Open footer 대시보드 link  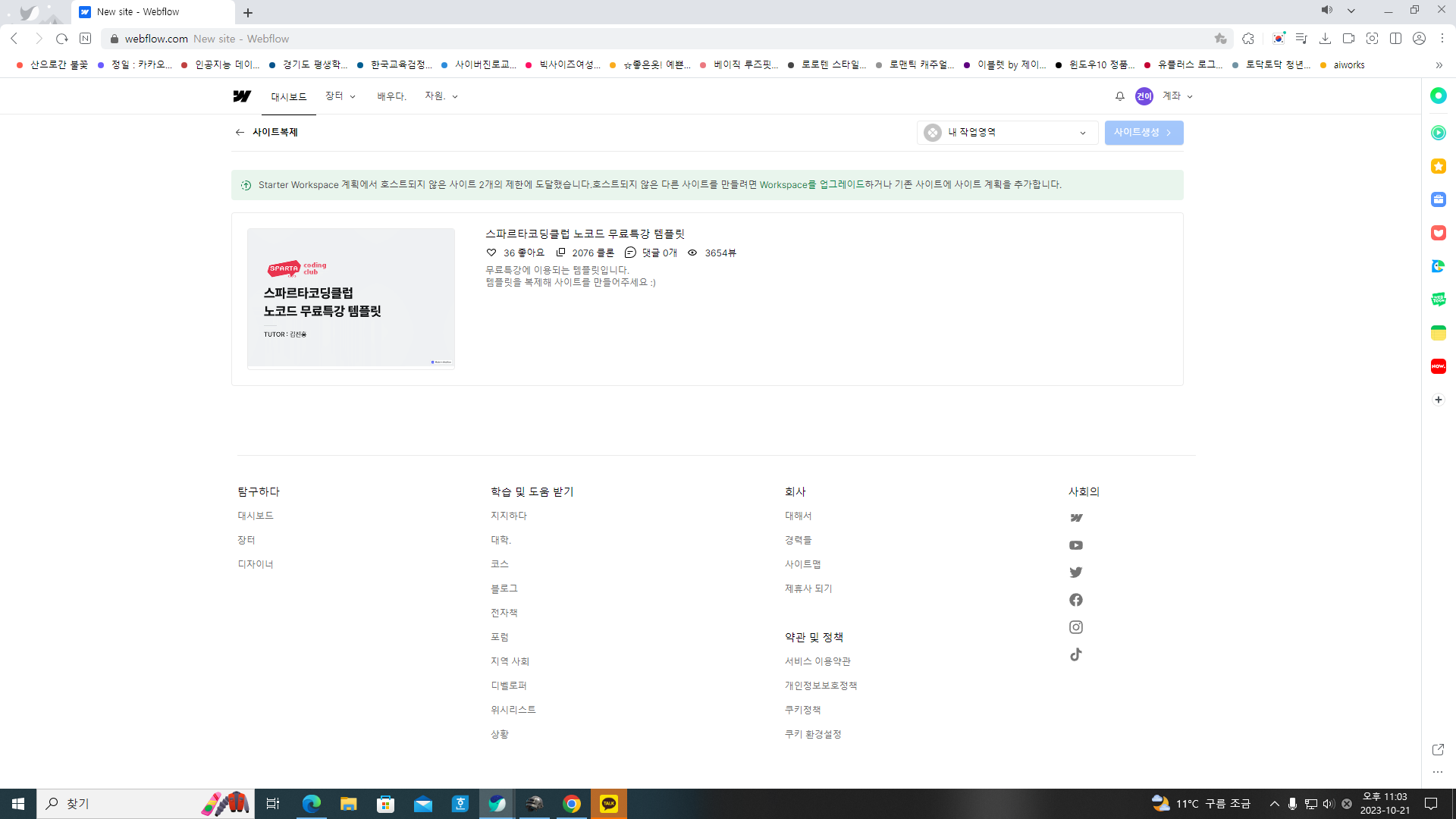pos(256,516)
